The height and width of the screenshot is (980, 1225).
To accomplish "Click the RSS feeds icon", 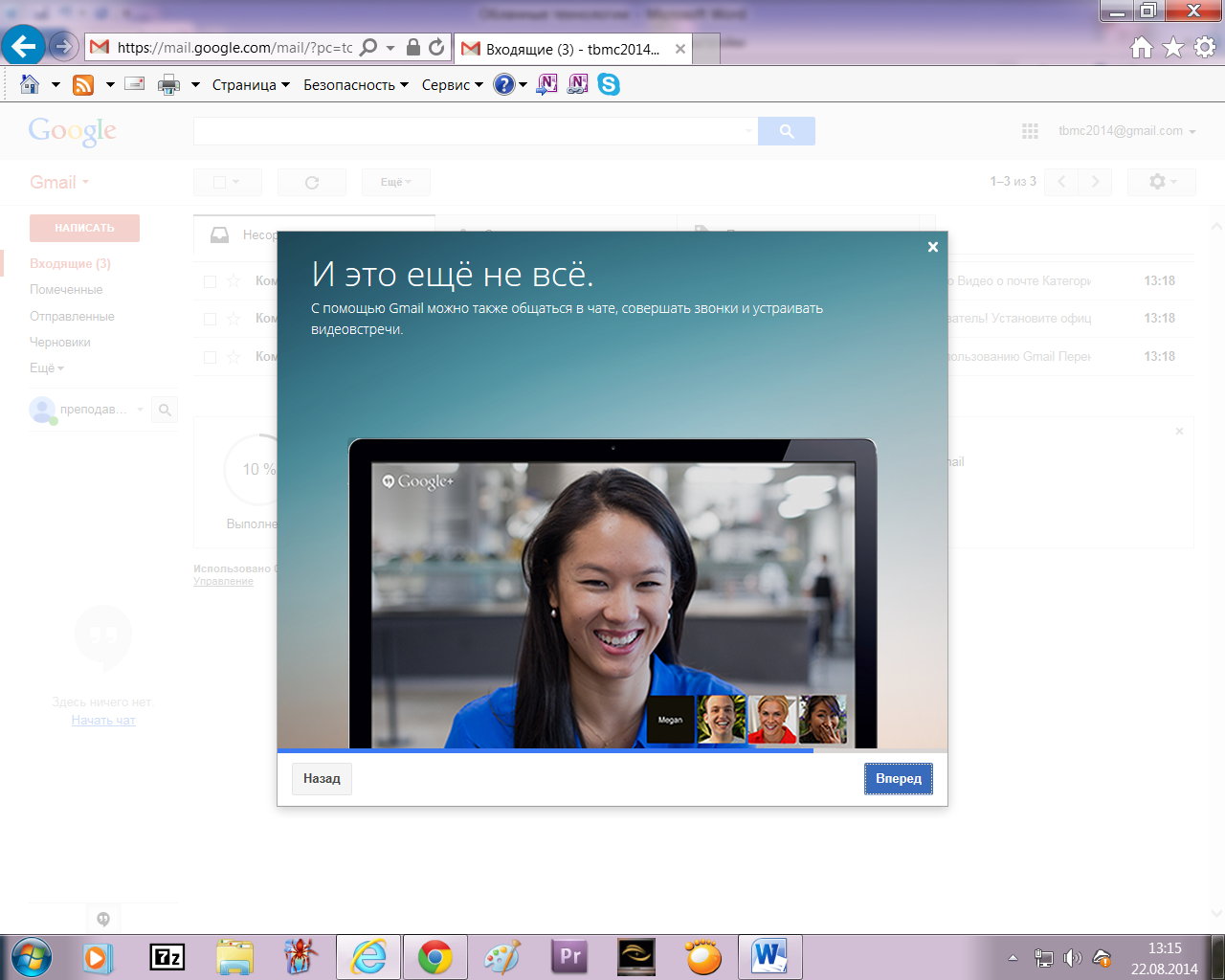I will coord(83,84).
